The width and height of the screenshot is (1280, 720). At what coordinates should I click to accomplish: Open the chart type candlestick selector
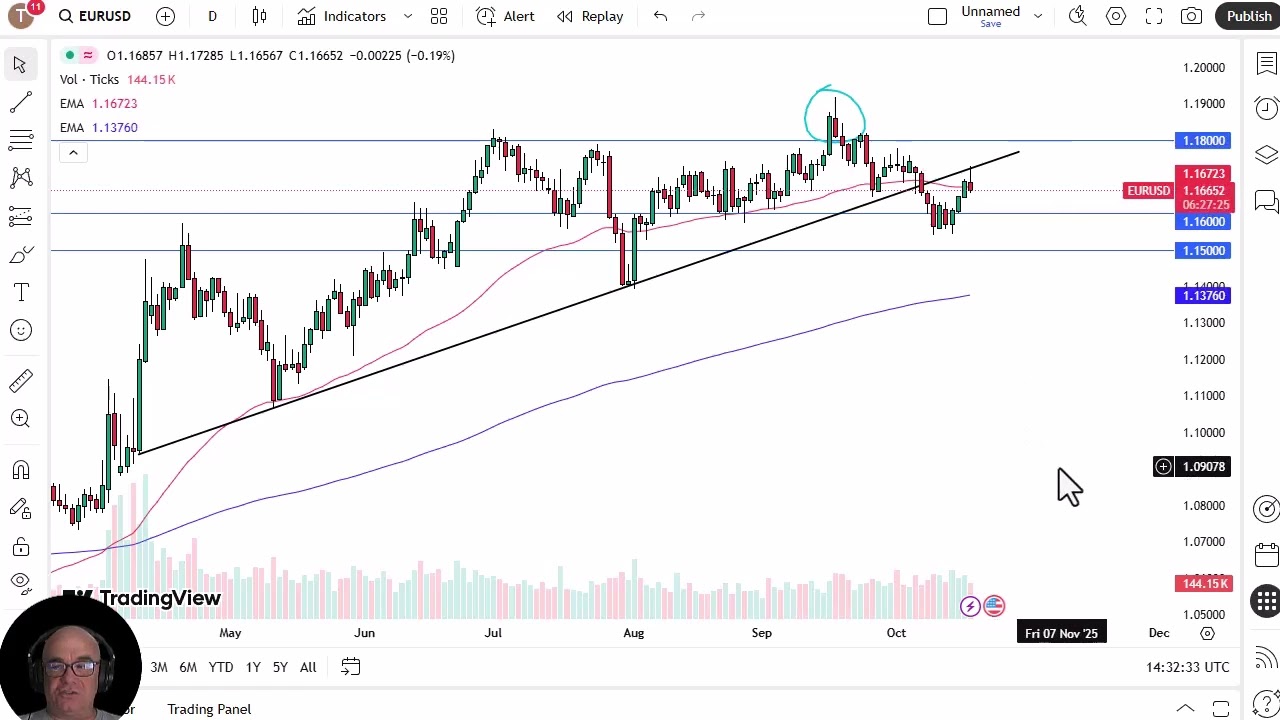[x=260, y=16]
